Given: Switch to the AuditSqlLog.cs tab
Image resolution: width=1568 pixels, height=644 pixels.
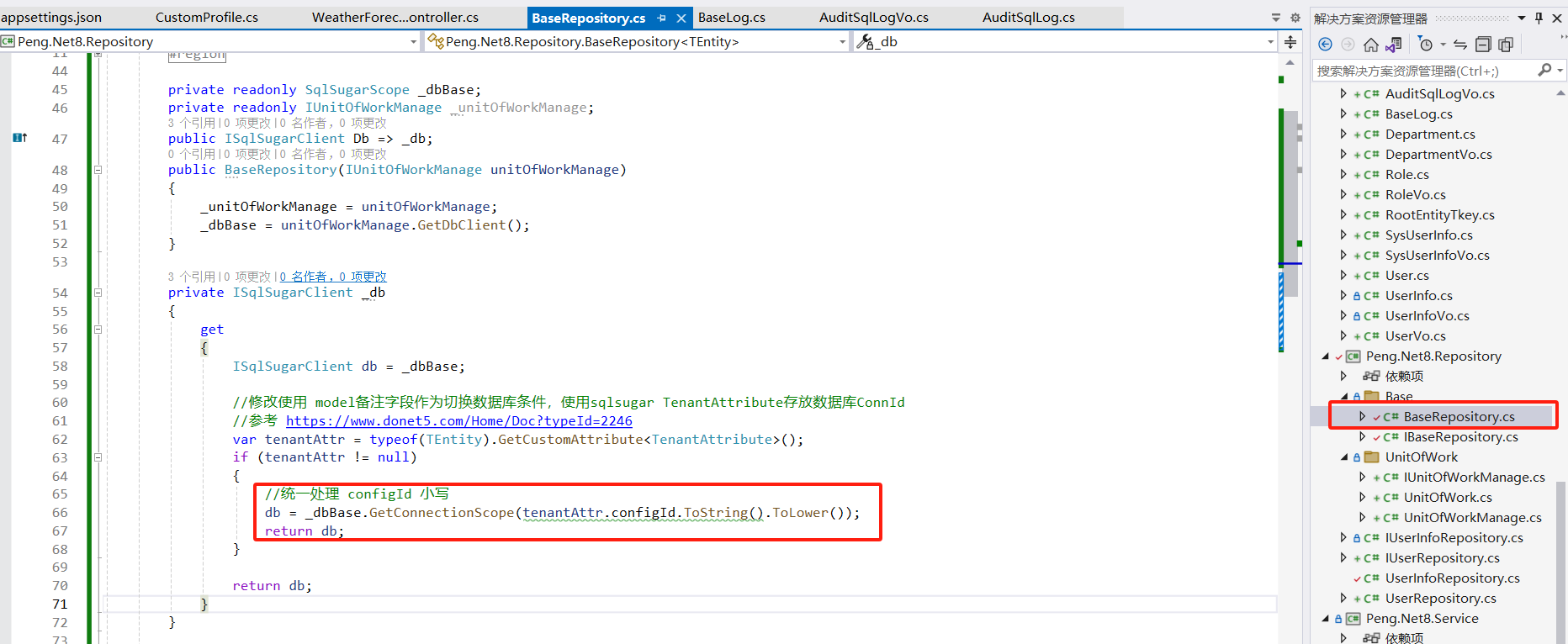Looking at the screenshot, I should [x=1029, y=17].
